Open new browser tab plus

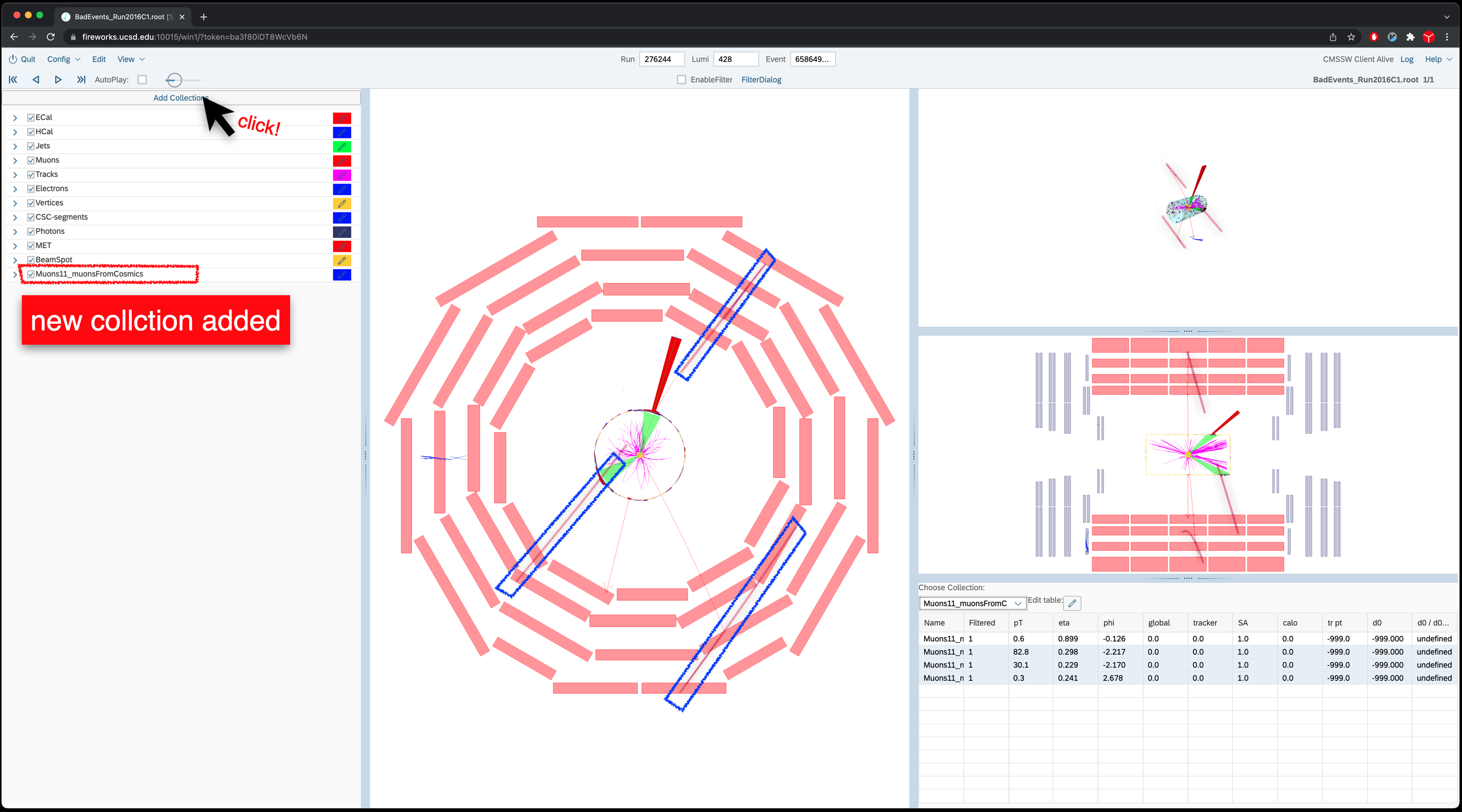pos(204,17)
